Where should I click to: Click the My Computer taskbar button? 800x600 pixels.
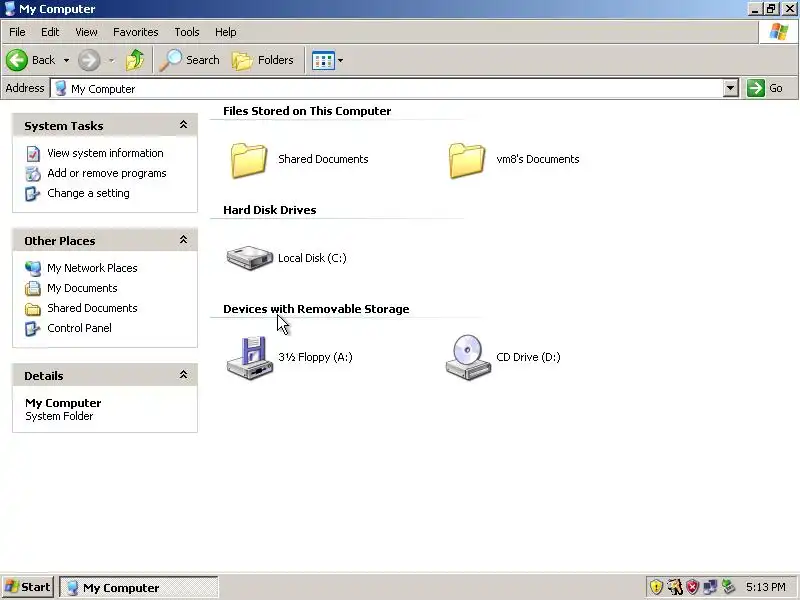point(139,588)
